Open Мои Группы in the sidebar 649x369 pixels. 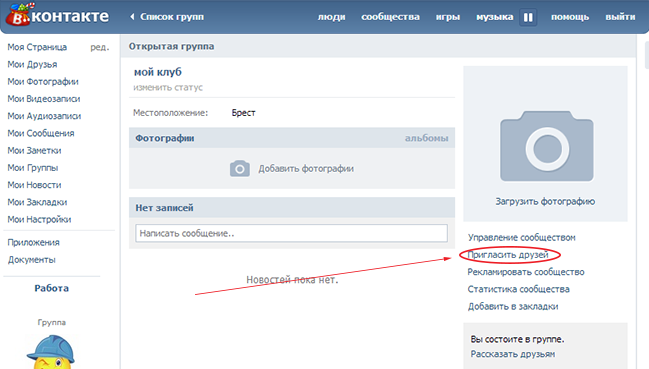(33, 168)
